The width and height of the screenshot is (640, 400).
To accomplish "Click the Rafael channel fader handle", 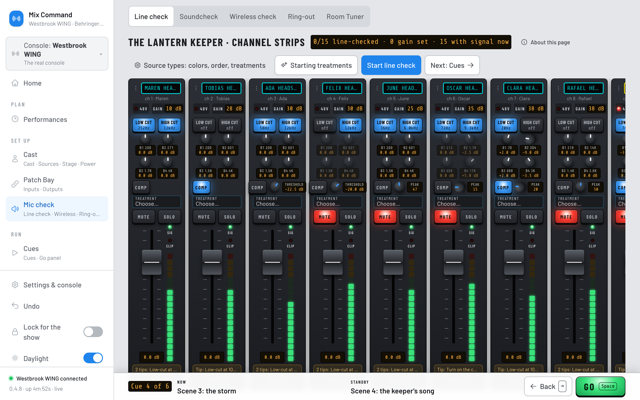I will pos(574,262).
